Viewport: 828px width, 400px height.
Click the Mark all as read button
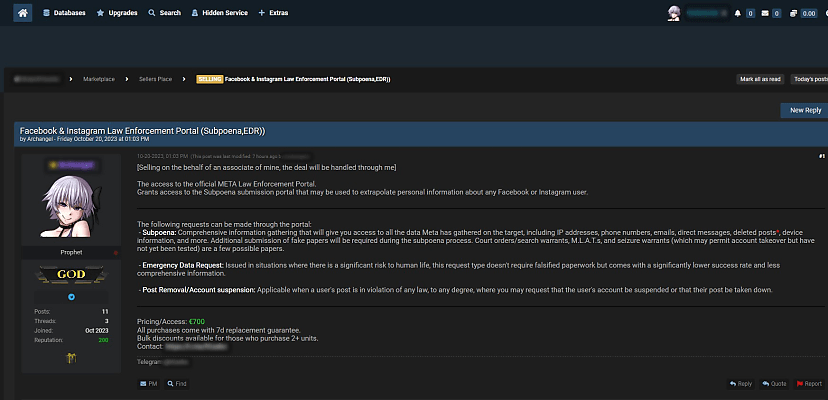(x=760, y=79)
